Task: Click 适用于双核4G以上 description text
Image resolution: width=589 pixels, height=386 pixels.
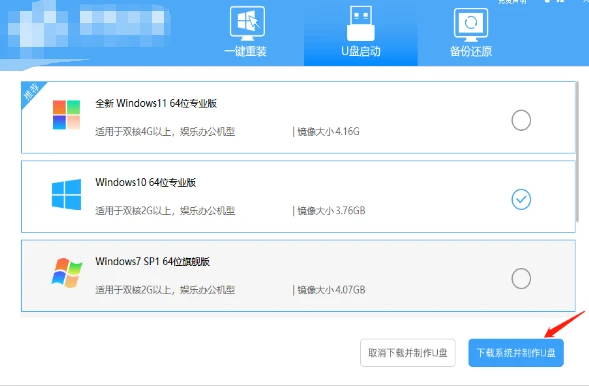Action: point(165,132)
